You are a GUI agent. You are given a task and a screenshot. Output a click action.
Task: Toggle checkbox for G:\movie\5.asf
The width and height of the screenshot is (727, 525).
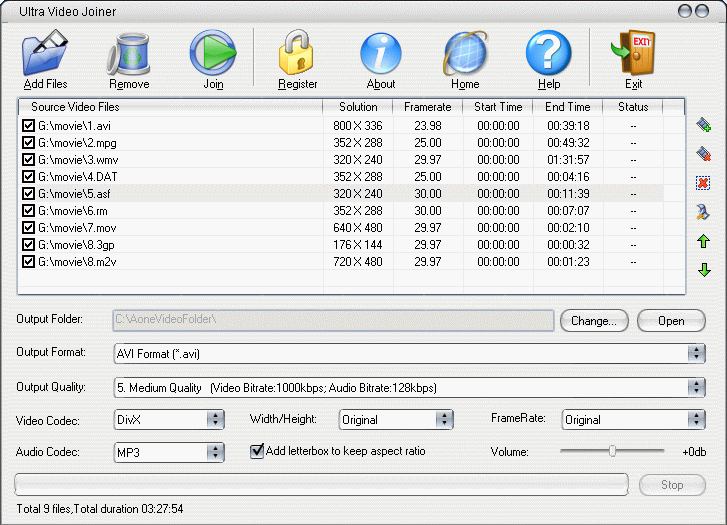pos(28,193)
